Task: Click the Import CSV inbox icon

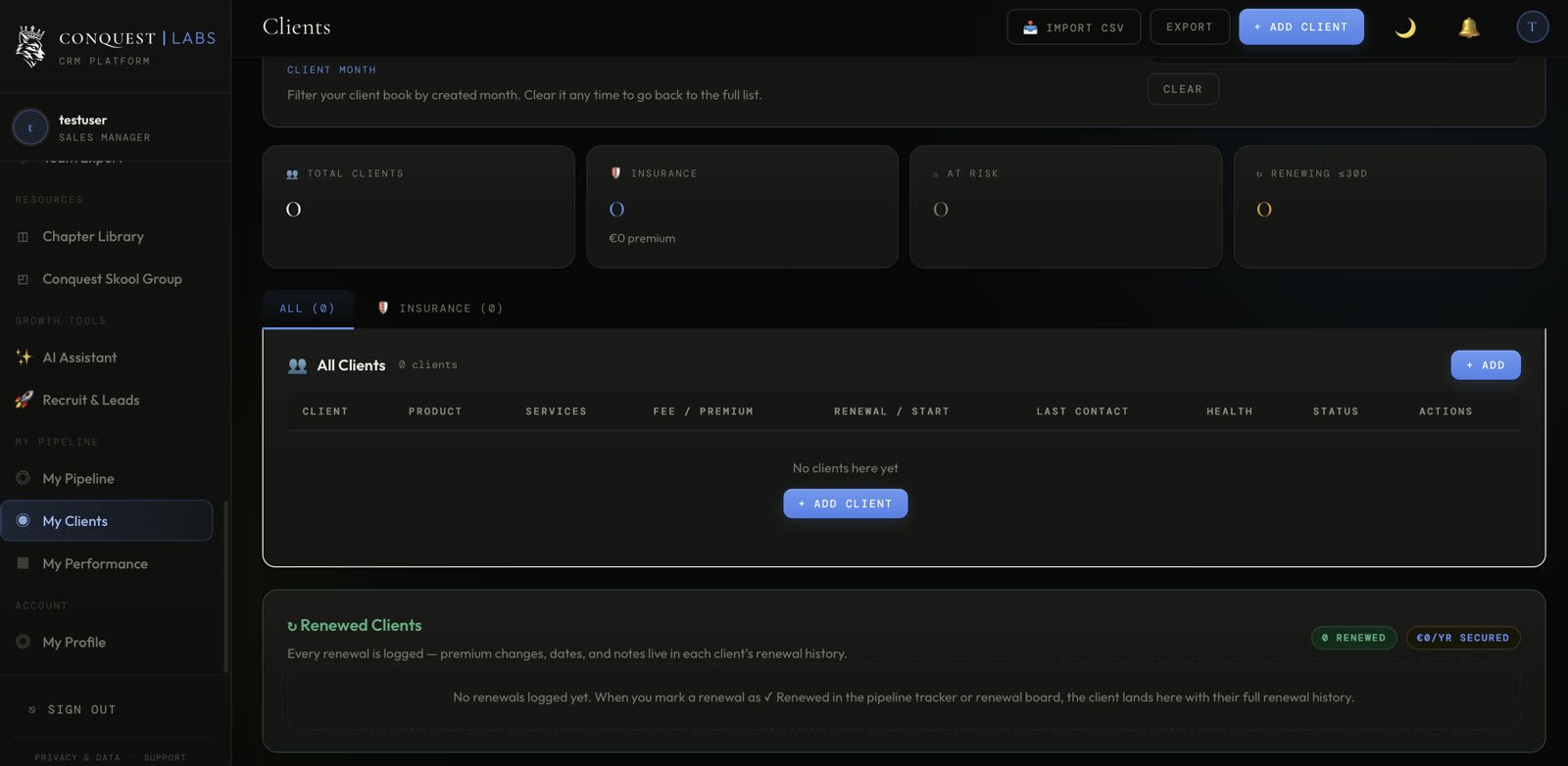Action: [1030, 27]
